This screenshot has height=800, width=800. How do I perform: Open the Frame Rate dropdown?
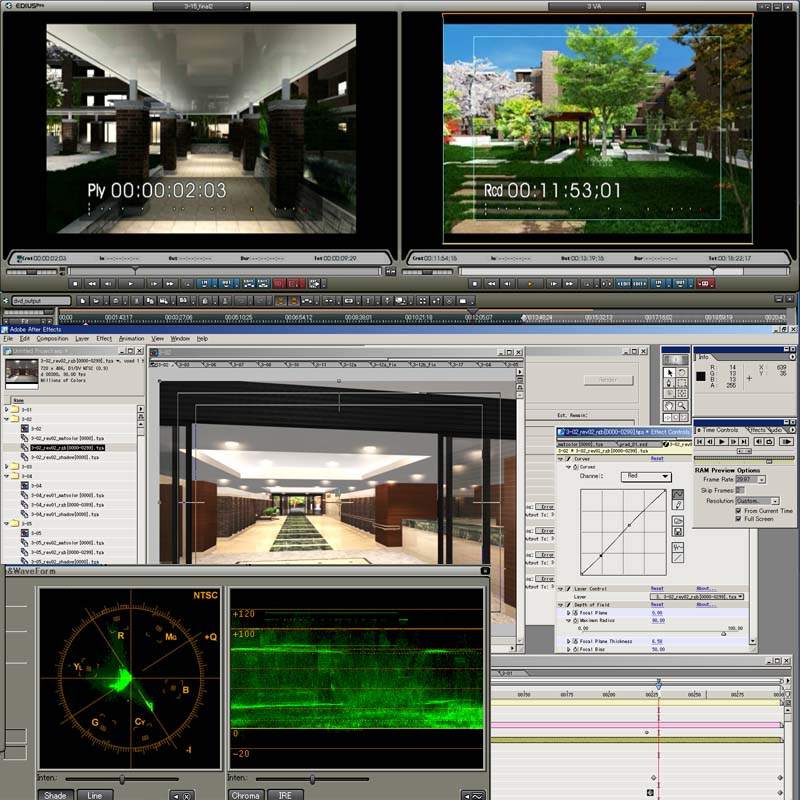pos(751,480)
